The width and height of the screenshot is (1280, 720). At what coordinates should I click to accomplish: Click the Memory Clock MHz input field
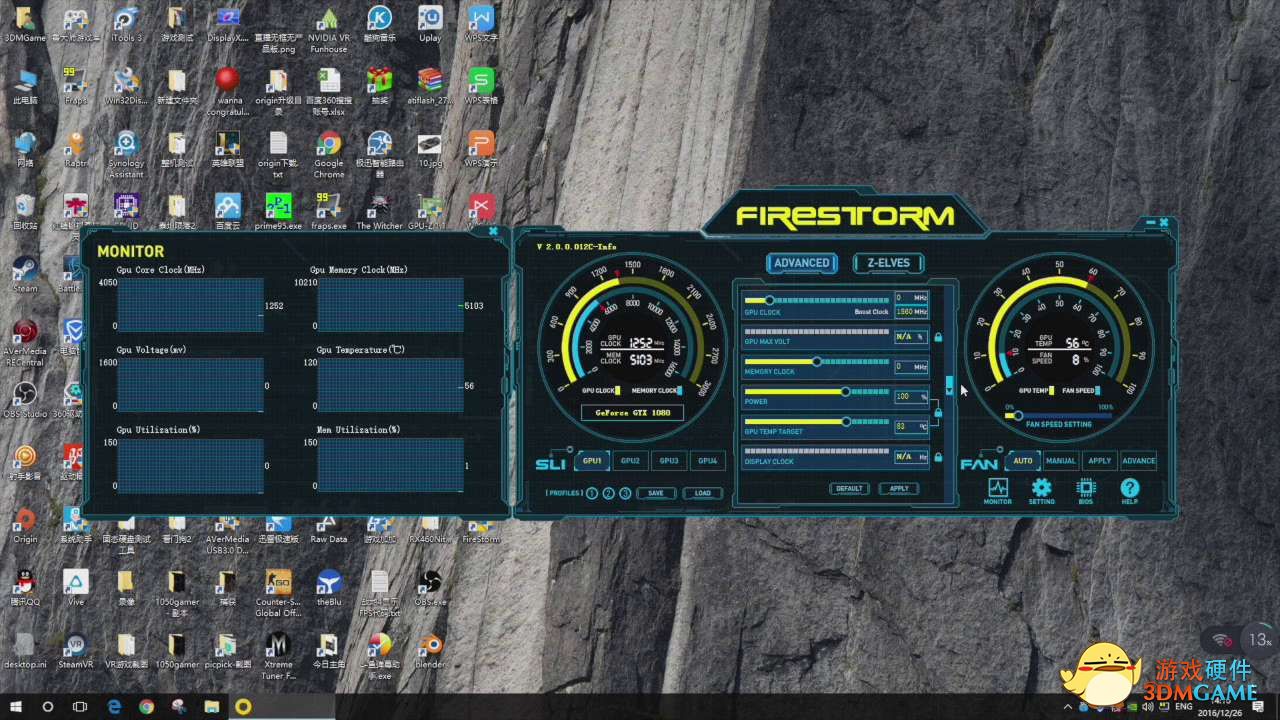point(911,367)
